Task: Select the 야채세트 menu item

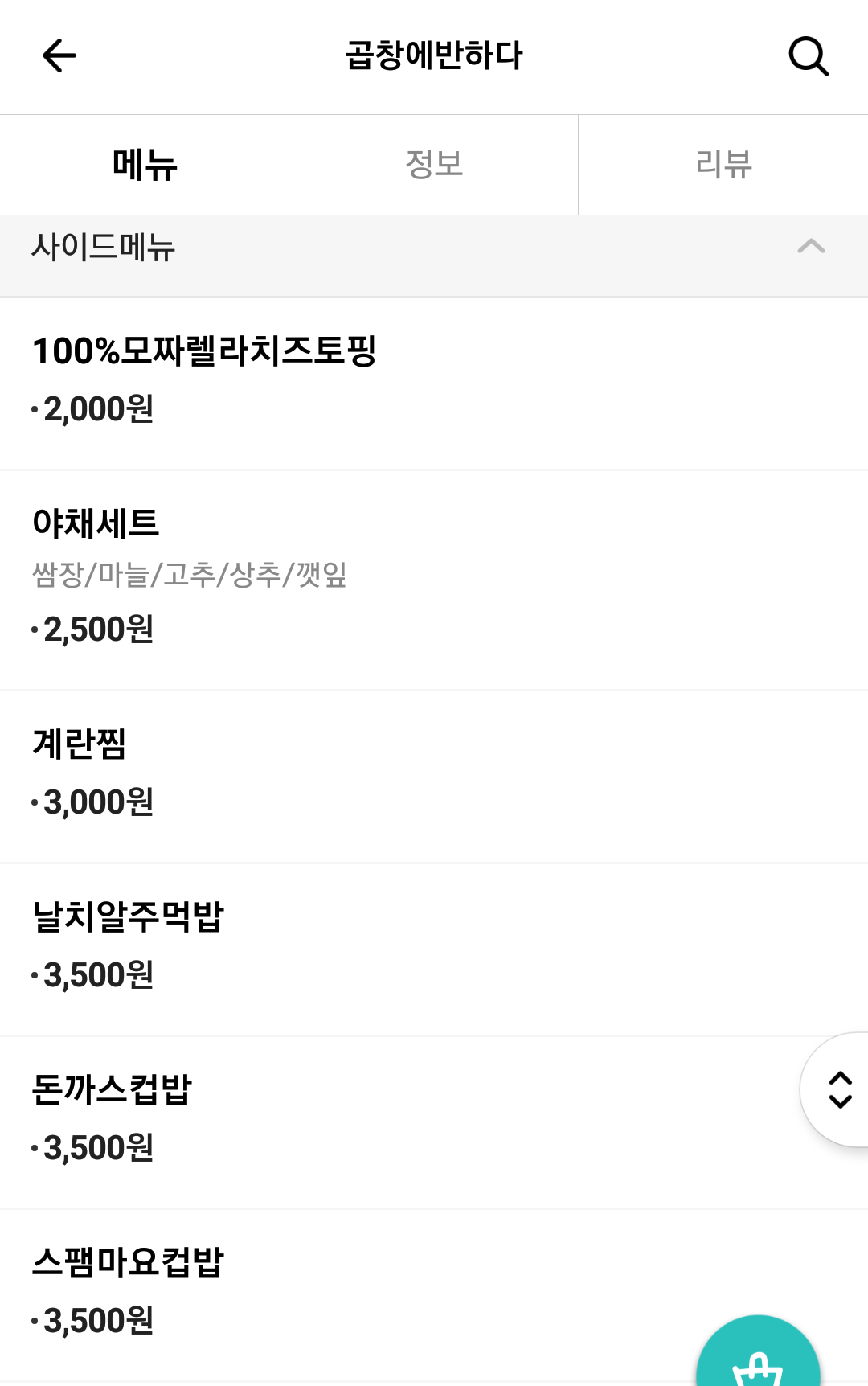Action: 434,580
